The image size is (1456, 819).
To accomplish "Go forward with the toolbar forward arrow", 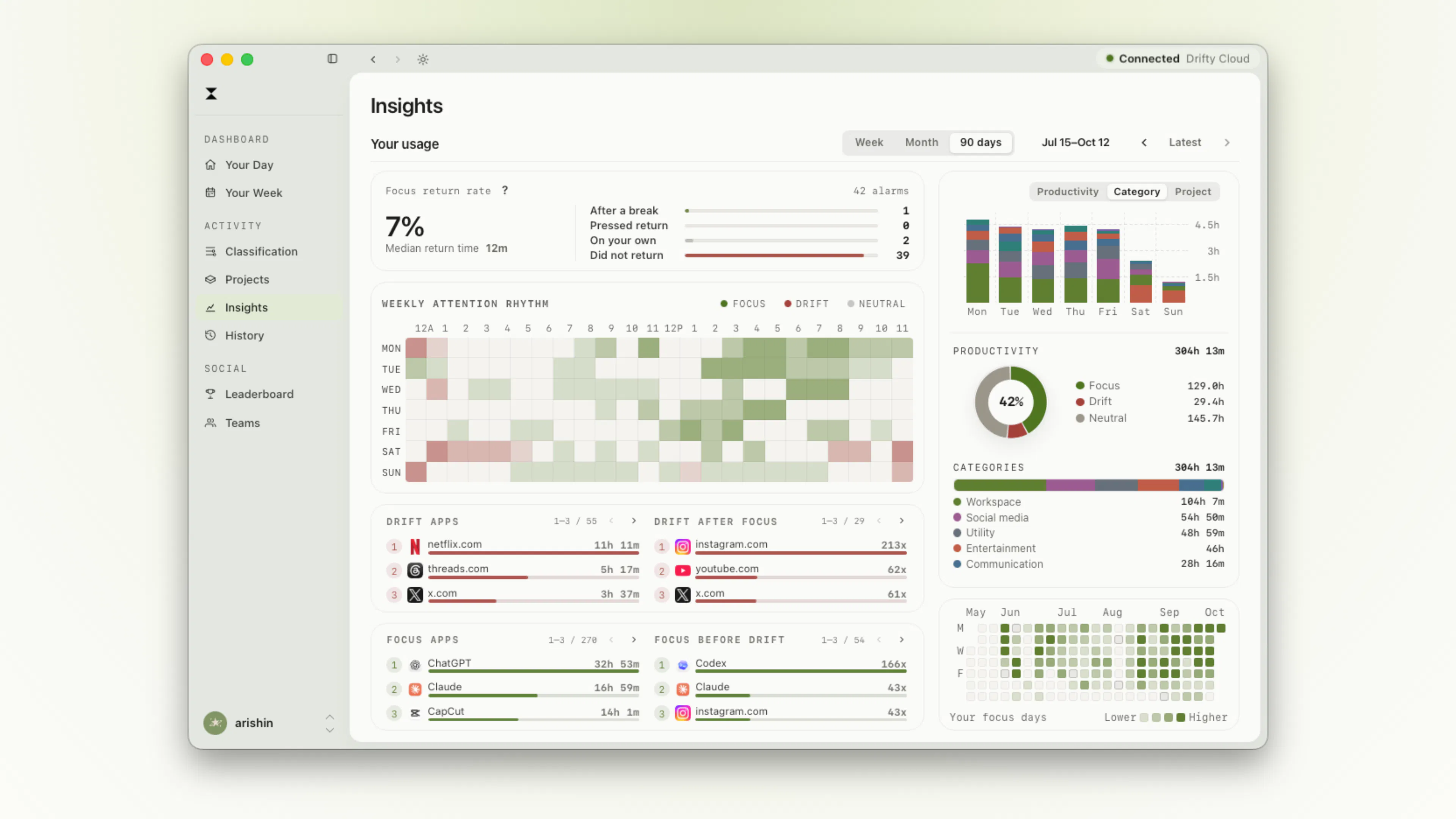I will tap(397, 60).
